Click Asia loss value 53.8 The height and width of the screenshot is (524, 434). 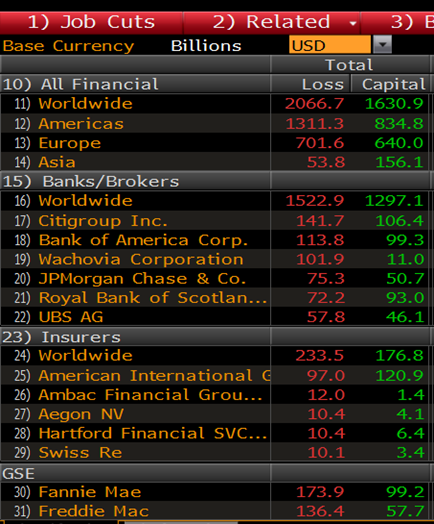pyautogui.click(x=326, y=162)
